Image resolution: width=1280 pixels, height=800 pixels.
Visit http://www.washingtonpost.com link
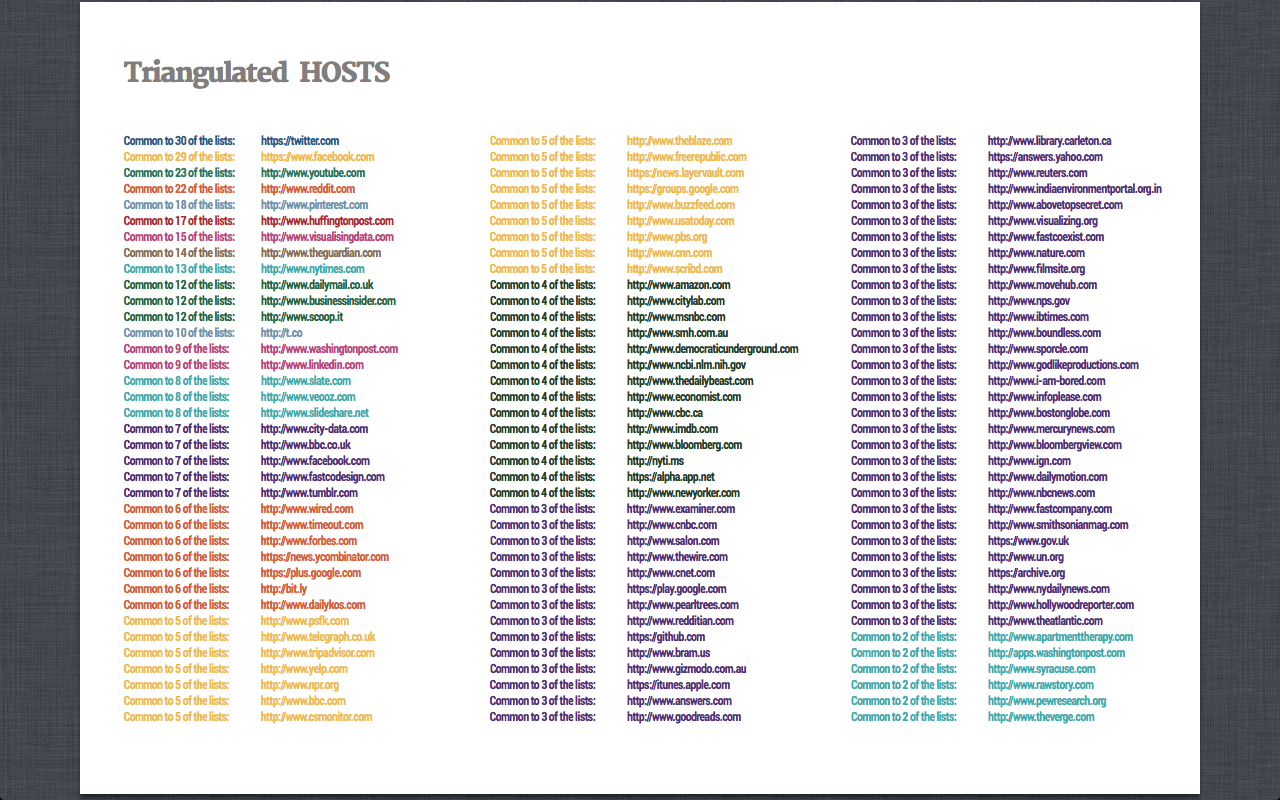tap(330, 349)
